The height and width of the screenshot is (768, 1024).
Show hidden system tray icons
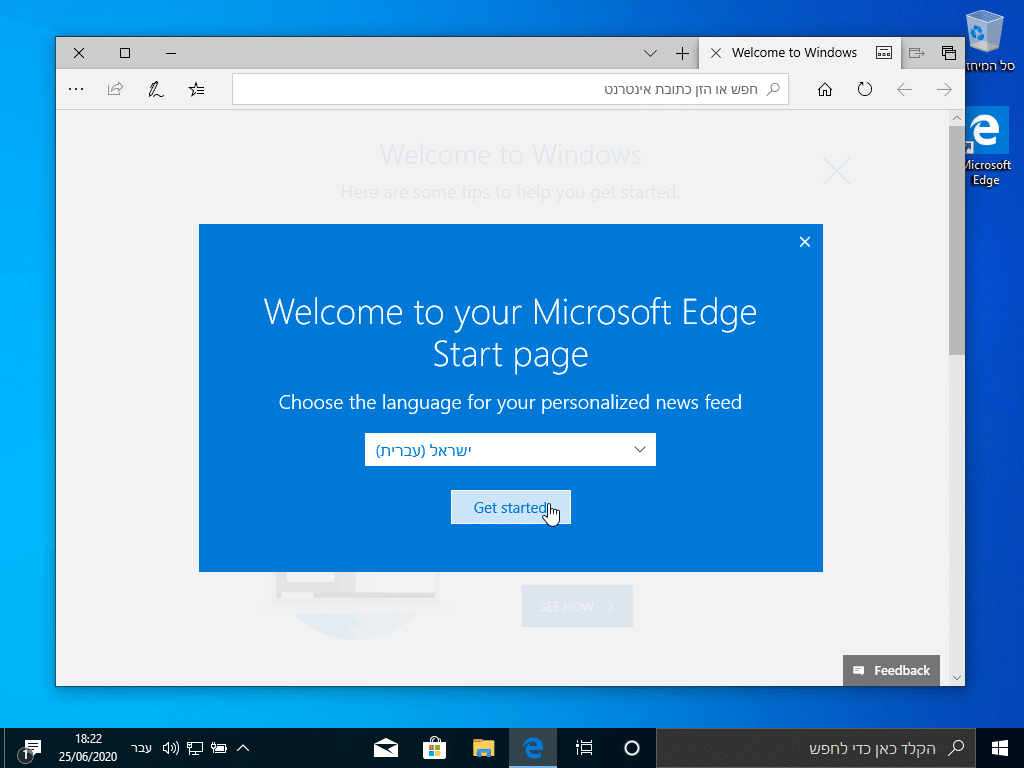242,748
